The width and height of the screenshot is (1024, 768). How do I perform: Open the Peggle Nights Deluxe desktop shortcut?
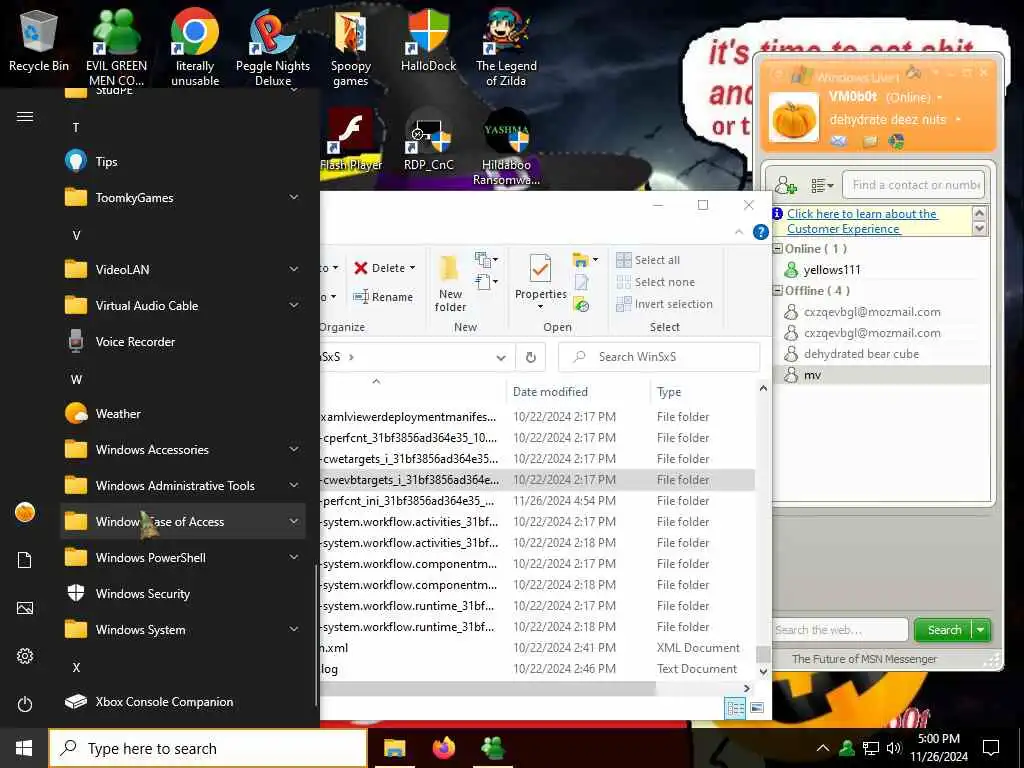point(273,47)
